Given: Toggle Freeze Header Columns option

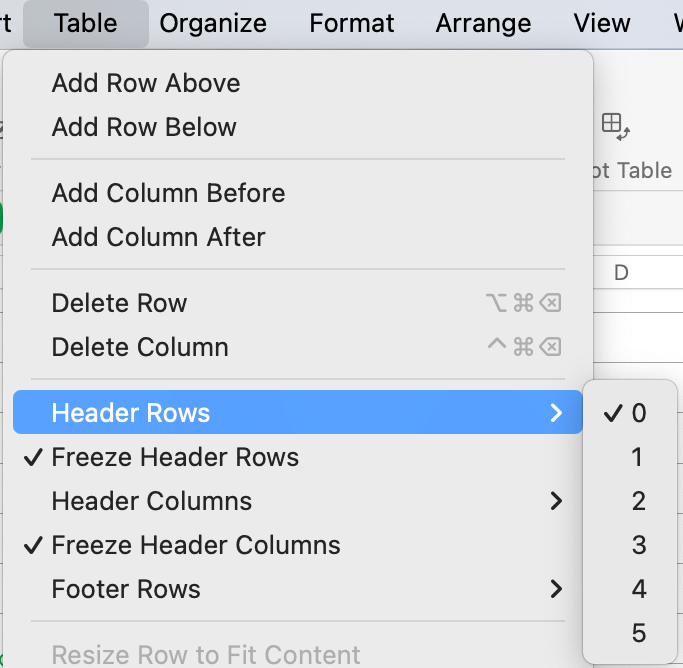Looking at the screenshot, I should tap(196, 545).
